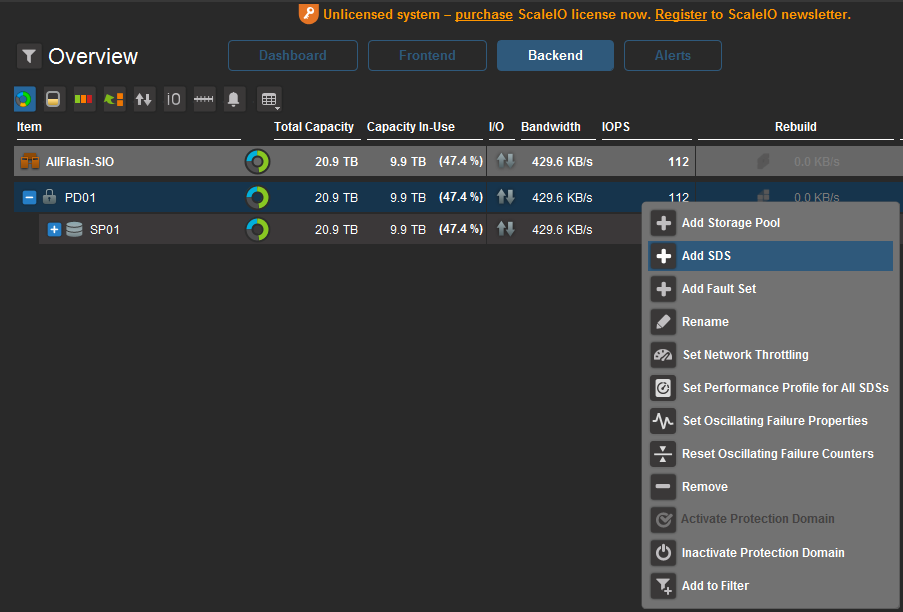Click the Total Capacity column header

tap(314, 127)
